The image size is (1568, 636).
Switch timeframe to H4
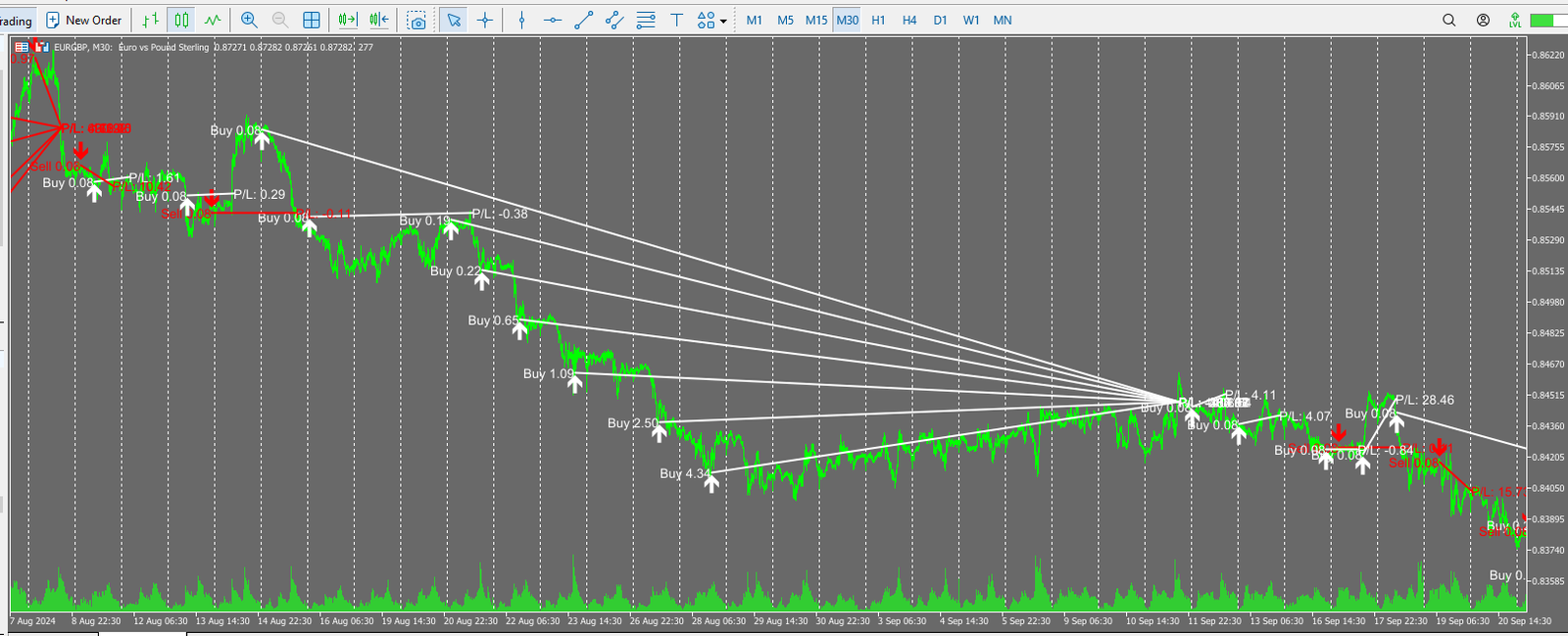[909, 20]
